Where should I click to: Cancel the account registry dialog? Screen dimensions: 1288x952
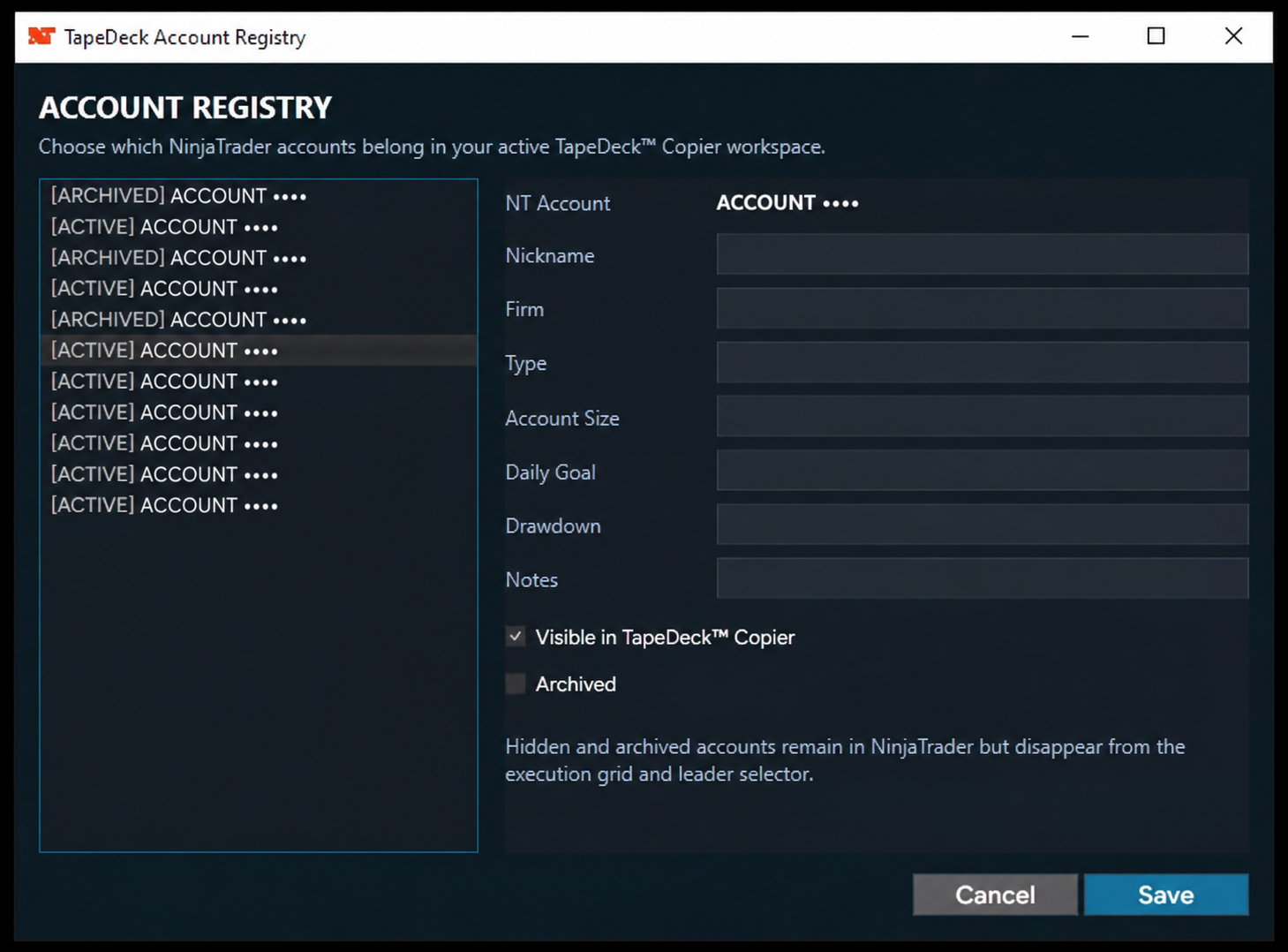(x=995, y=895)
